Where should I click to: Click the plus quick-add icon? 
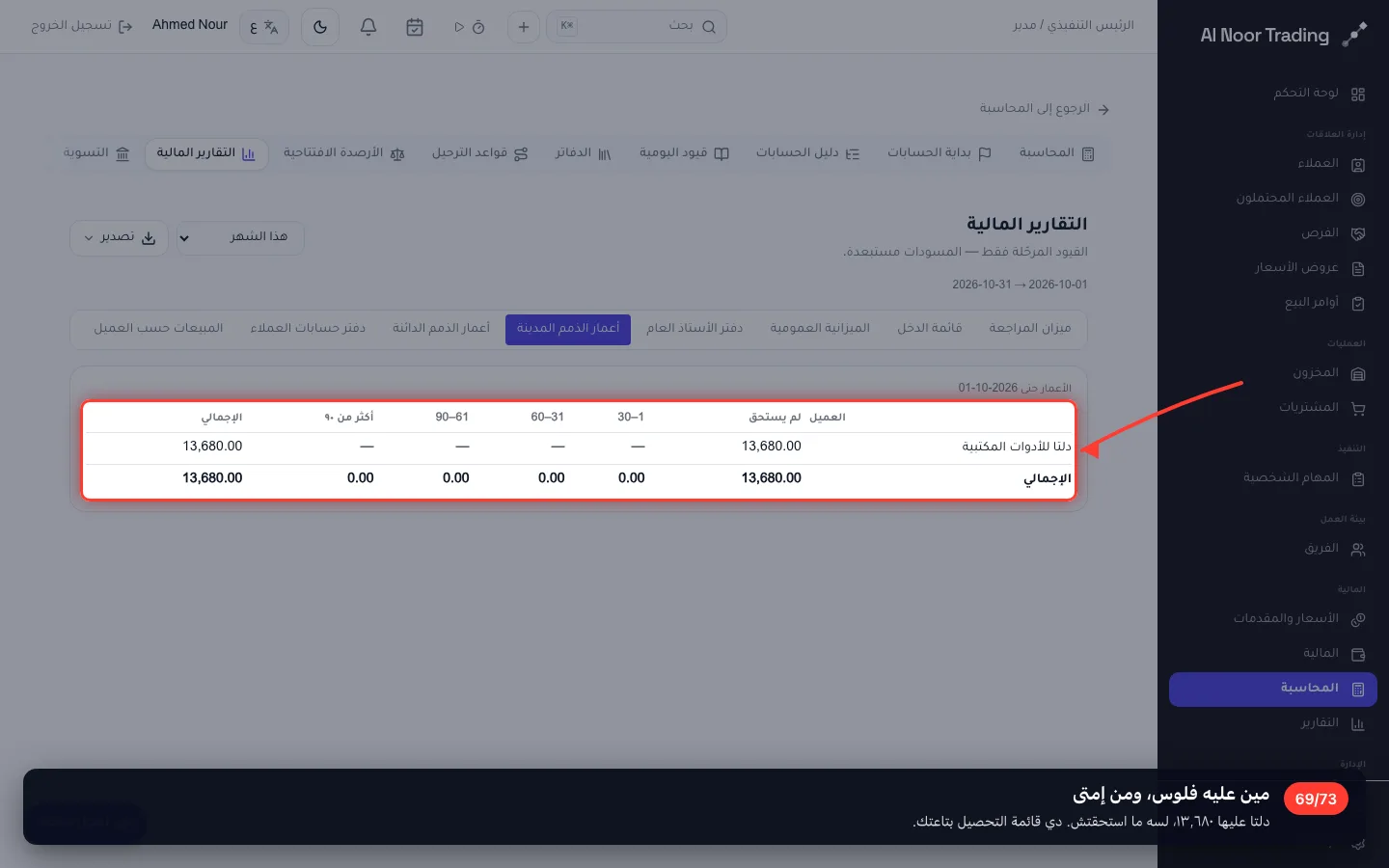[x=524, y=27]
